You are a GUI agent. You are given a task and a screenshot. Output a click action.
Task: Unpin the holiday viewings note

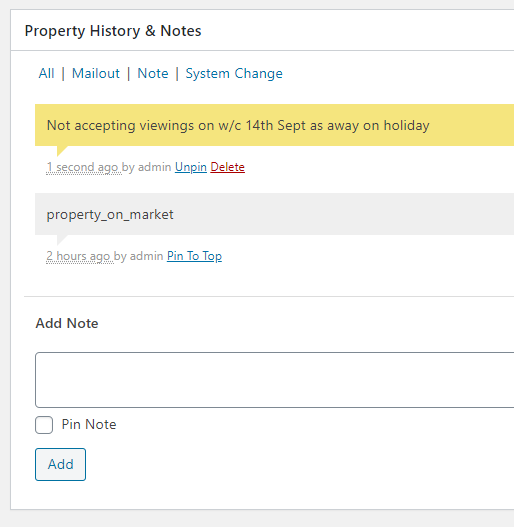click(191, 167)
